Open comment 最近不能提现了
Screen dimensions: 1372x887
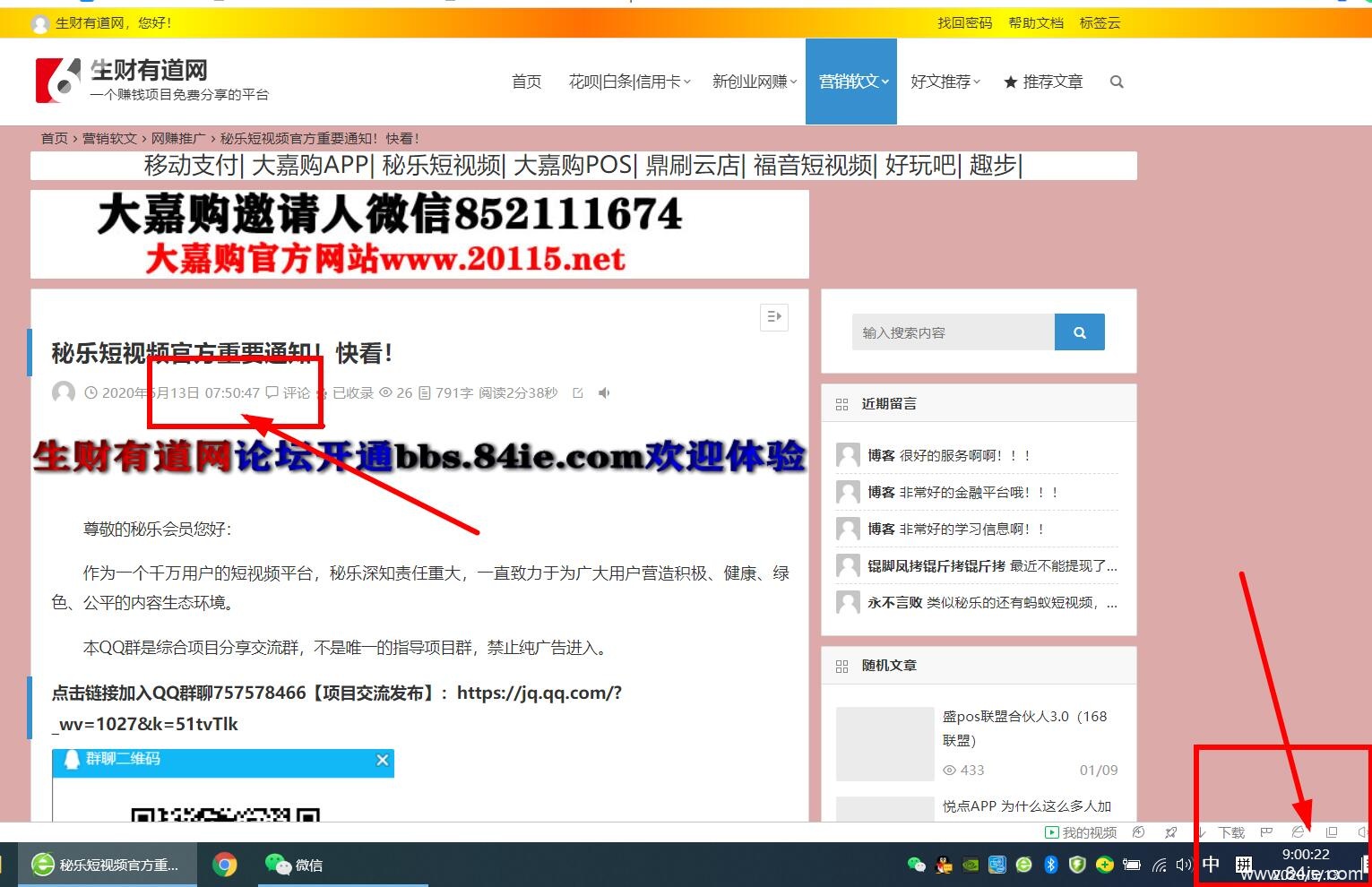(x=1064, y=565)
